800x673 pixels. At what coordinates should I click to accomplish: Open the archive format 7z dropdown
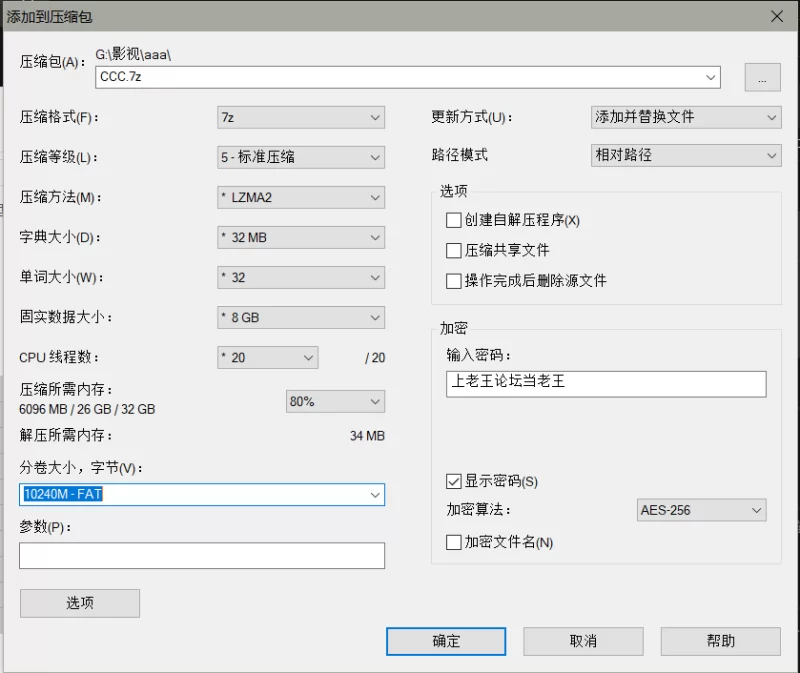click(x=301, y=117)
